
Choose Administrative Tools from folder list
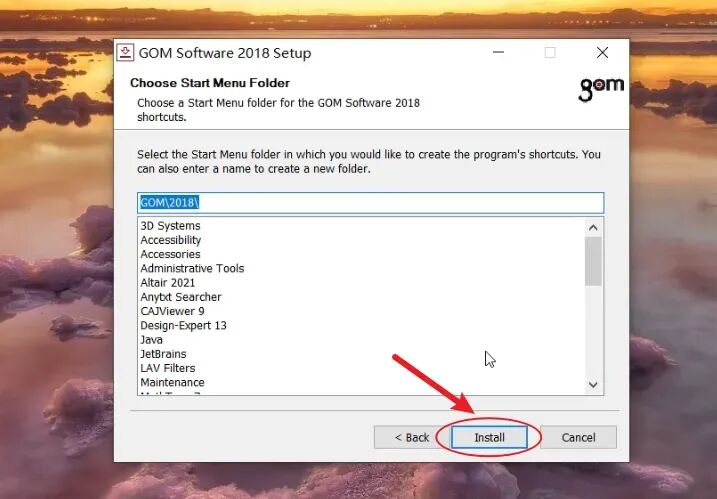pyautogui.click(x=192, y=268)
